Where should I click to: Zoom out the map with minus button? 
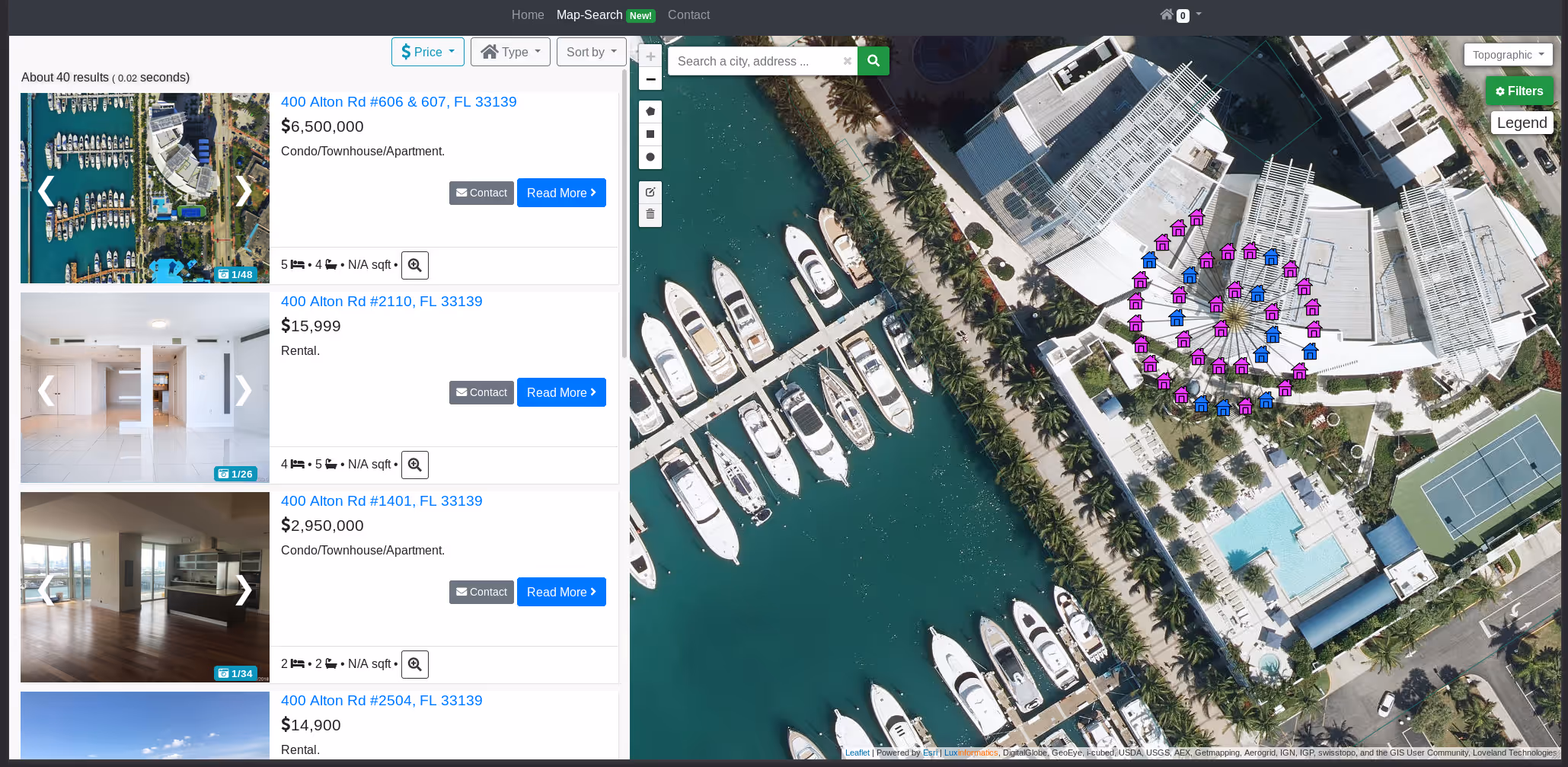tap(650, 79)
